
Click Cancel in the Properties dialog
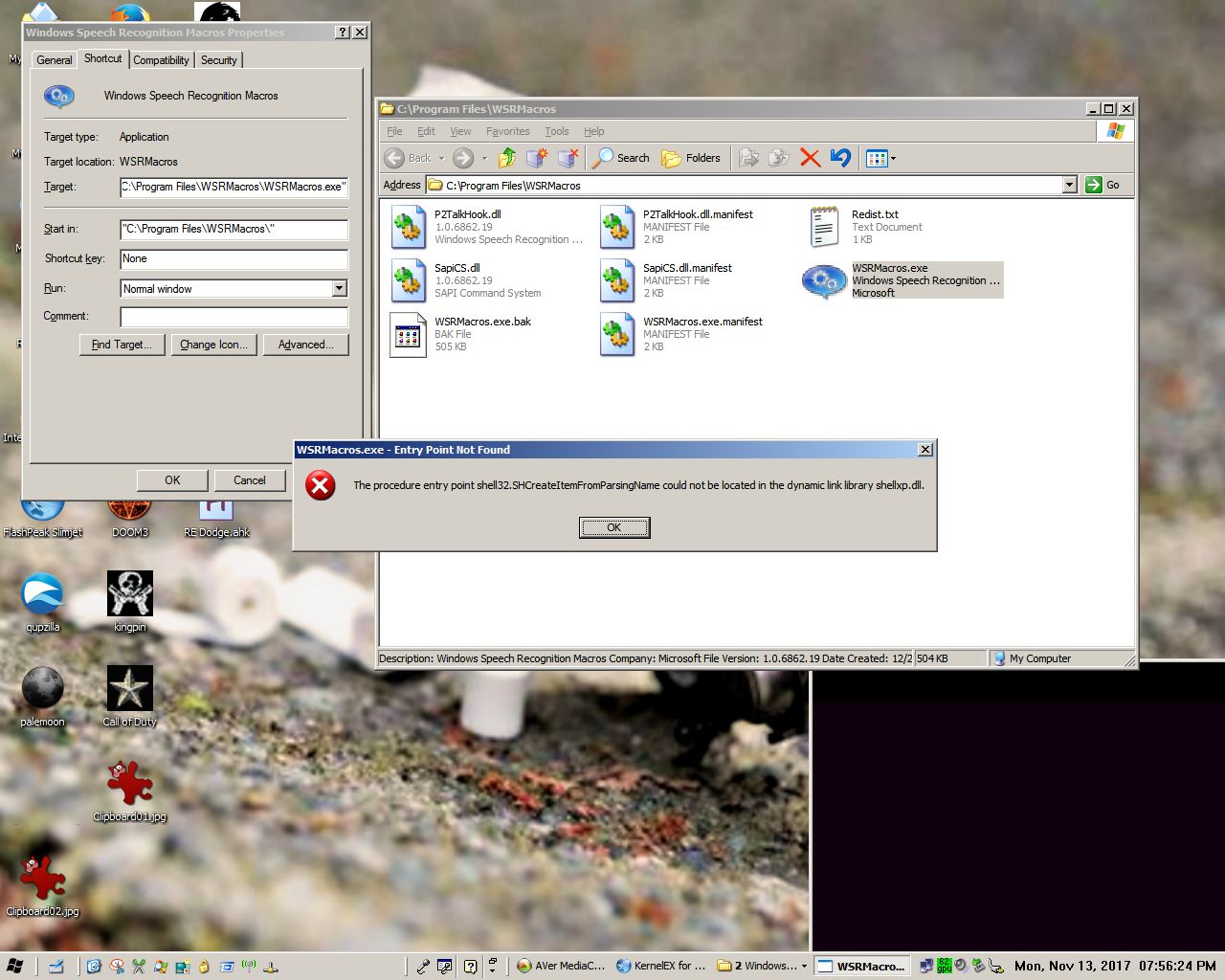[250, 480]
